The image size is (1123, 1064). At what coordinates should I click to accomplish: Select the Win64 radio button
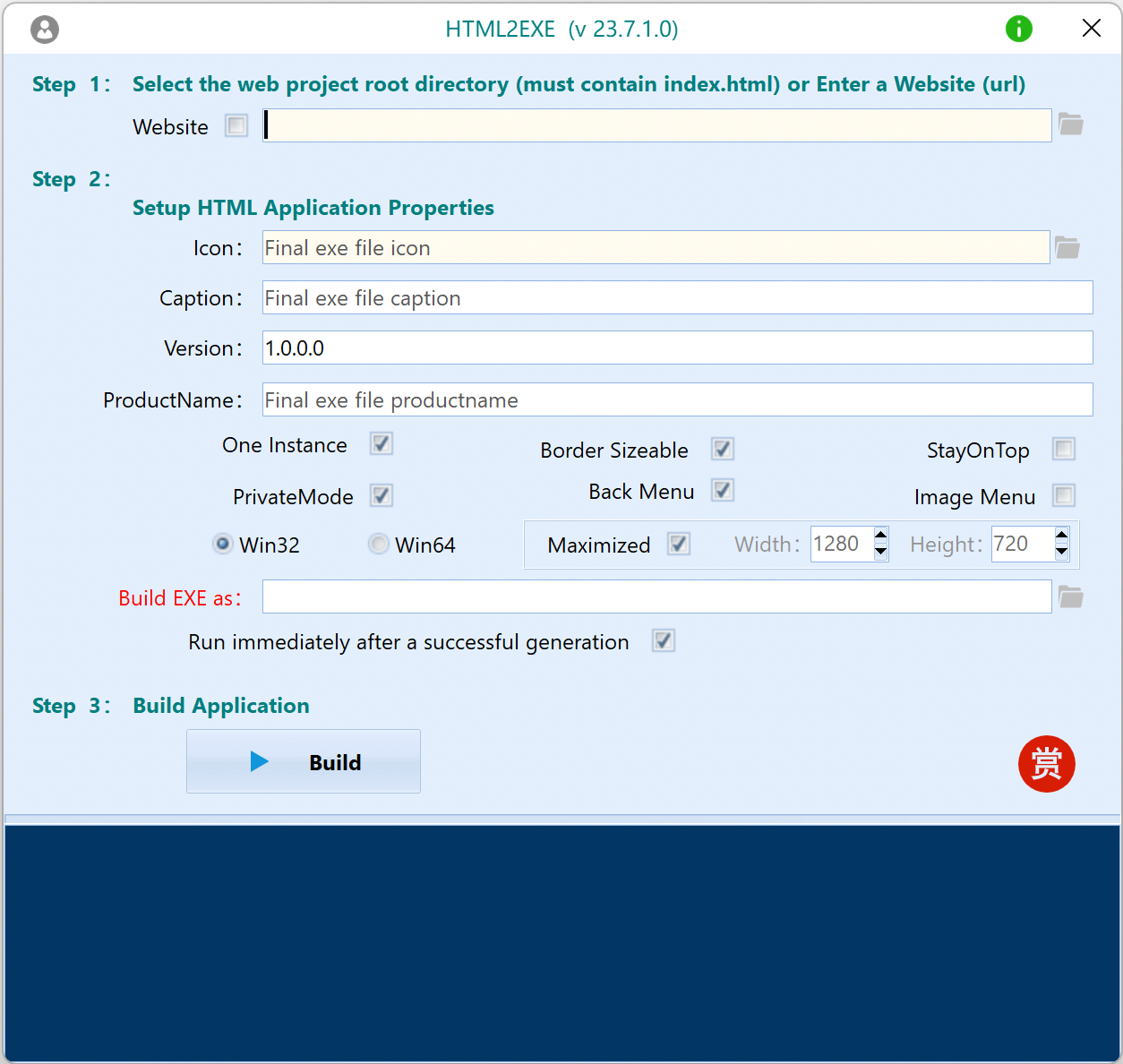click(379, 544)
